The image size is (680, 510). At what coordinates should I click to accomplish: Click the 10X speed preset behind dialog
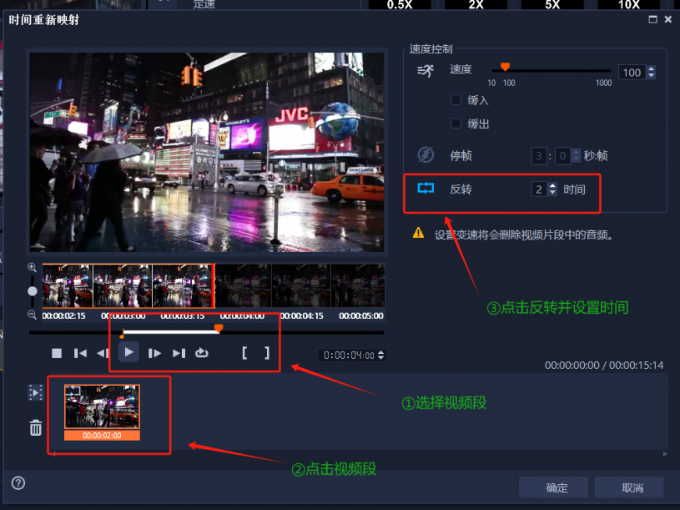tap(628, 5)
